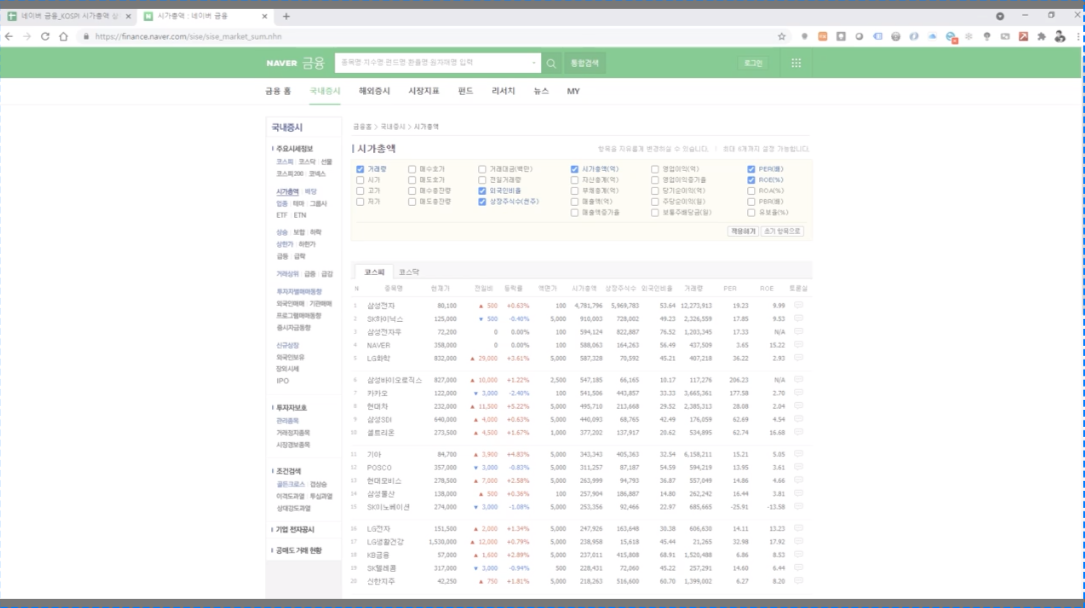Check the 고가 checkbox
Image resolution: width=1085 pixels, height=608 pixels.
tap(360, 191)
